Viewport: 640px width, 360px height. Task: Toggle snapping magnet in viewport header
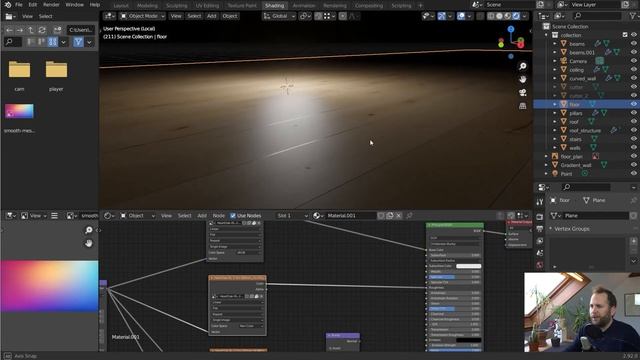pos(318,16)
